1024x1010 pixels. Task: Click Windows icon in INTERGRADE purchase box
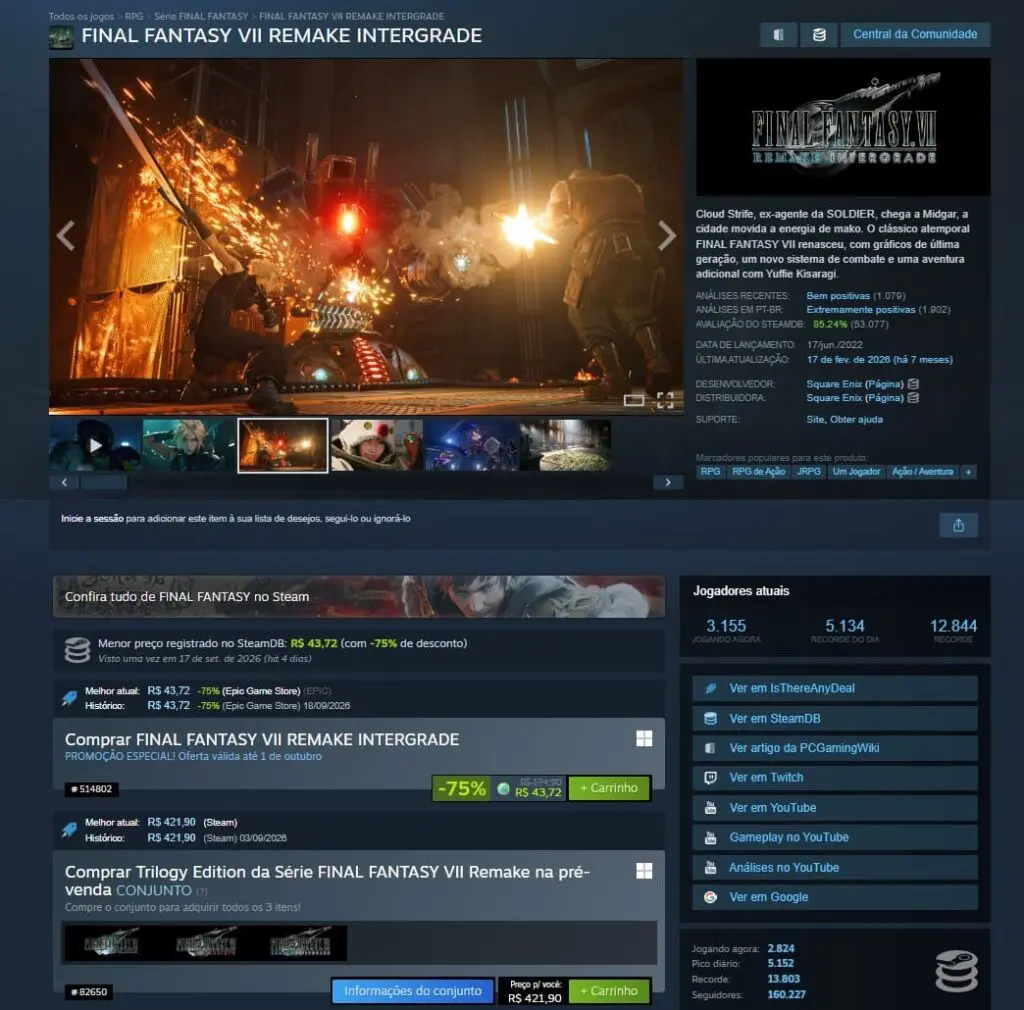tap(644, 738)
